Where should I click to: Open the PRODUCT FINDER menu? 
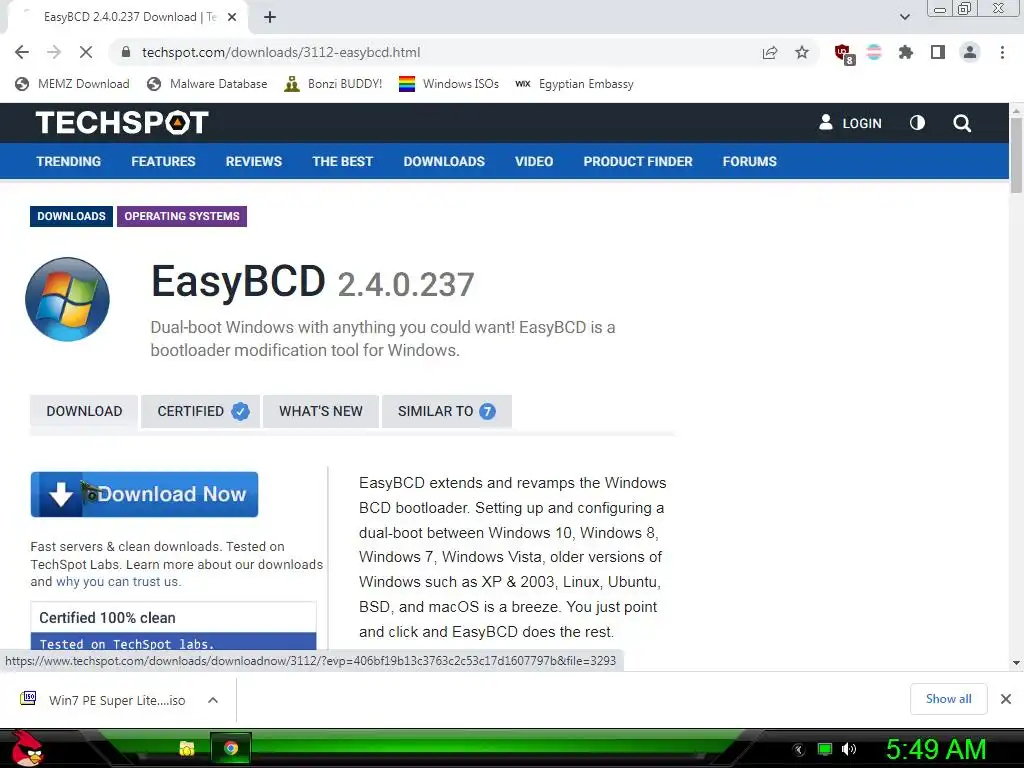[x=638, y=161]
